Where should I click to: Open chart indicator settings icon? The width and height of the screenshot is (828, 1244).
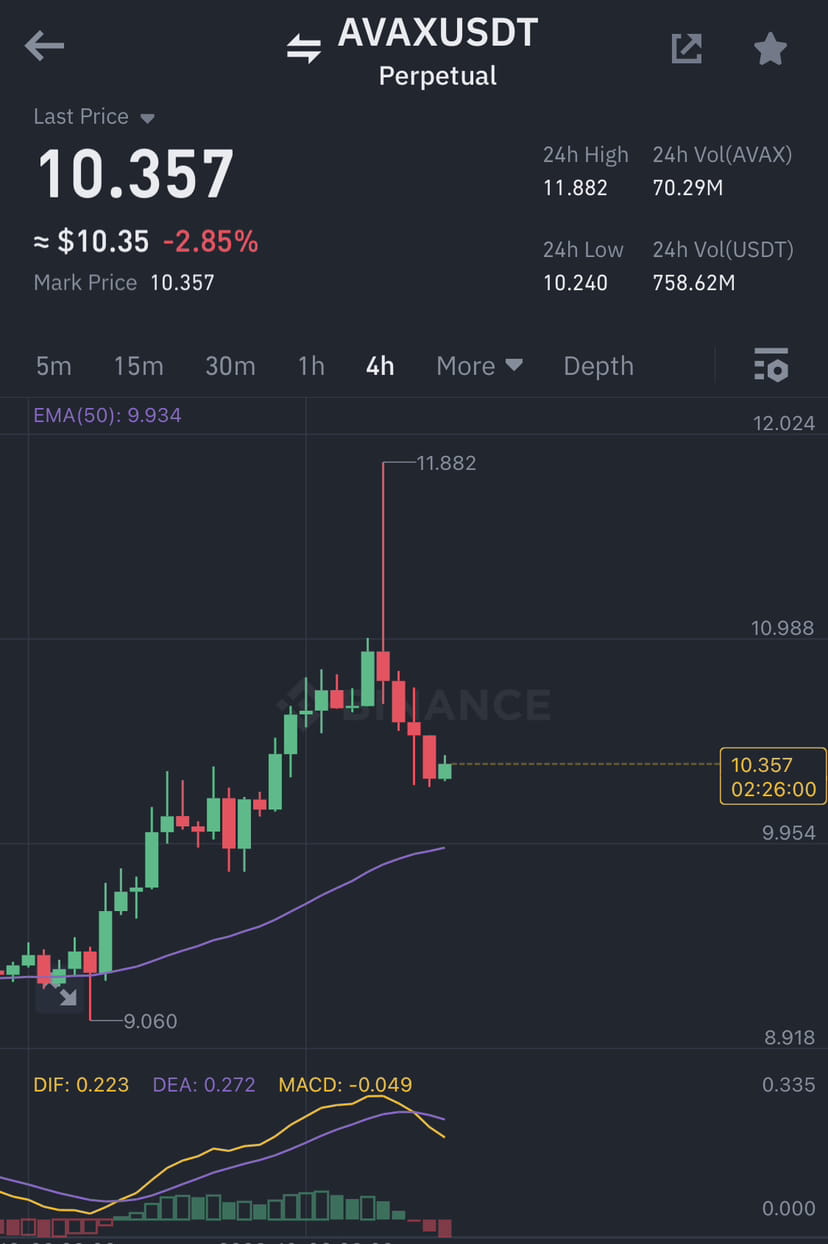(x=770, y=366)
